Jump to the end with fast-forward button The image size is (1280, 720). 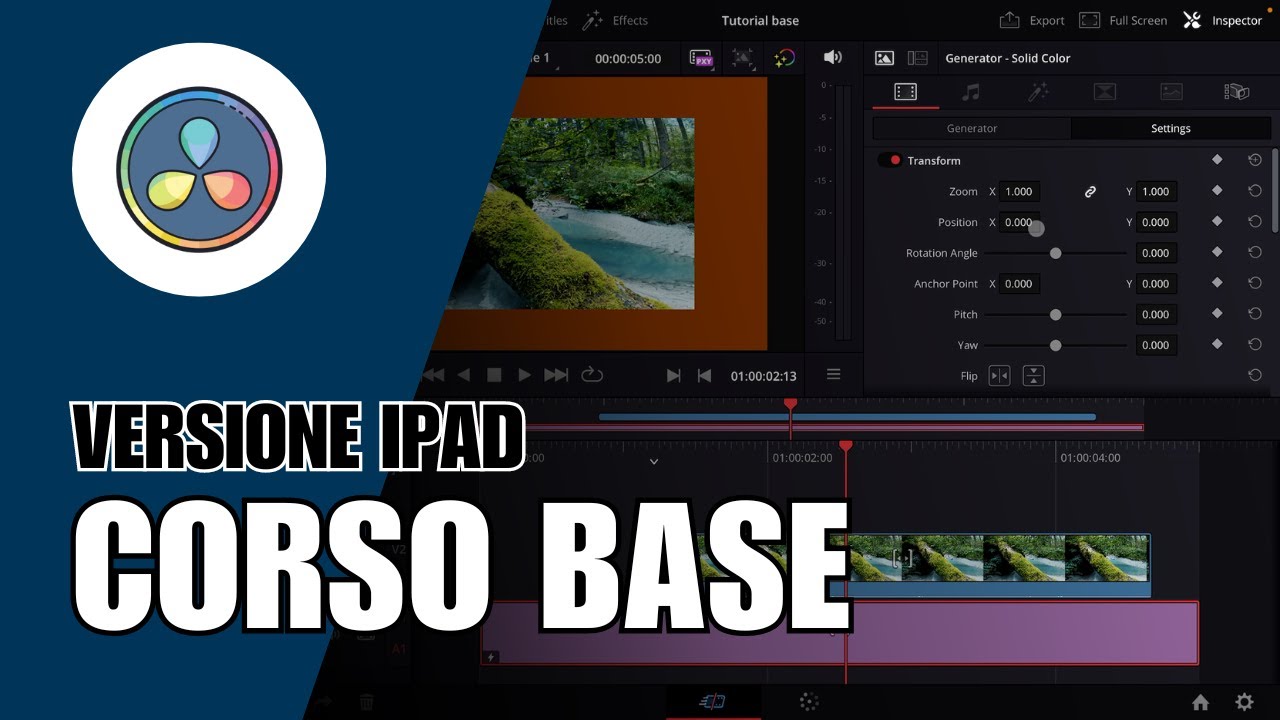click(x=556, y=375)
